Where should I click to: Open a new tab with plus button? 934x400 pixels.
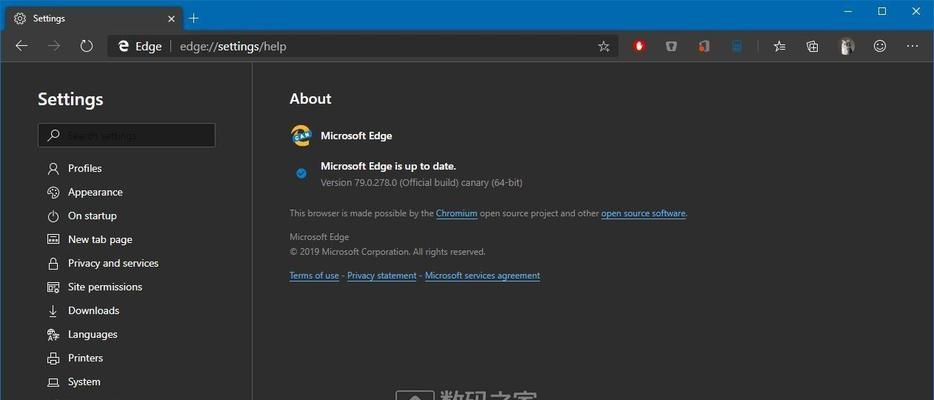[x=193, y=18]
